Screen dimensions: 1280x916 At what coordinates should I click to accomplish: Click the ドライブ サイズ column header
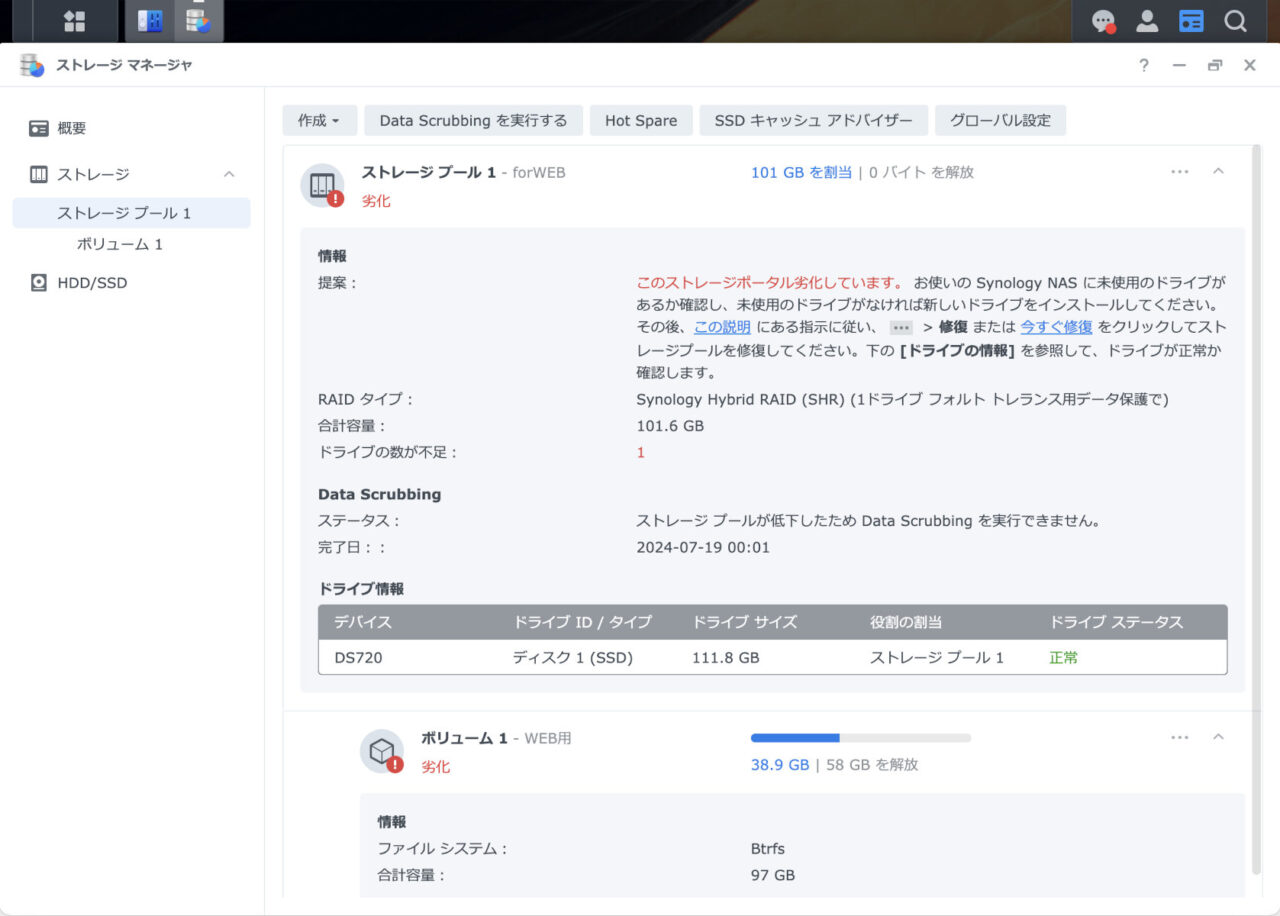tap(745, 622)
